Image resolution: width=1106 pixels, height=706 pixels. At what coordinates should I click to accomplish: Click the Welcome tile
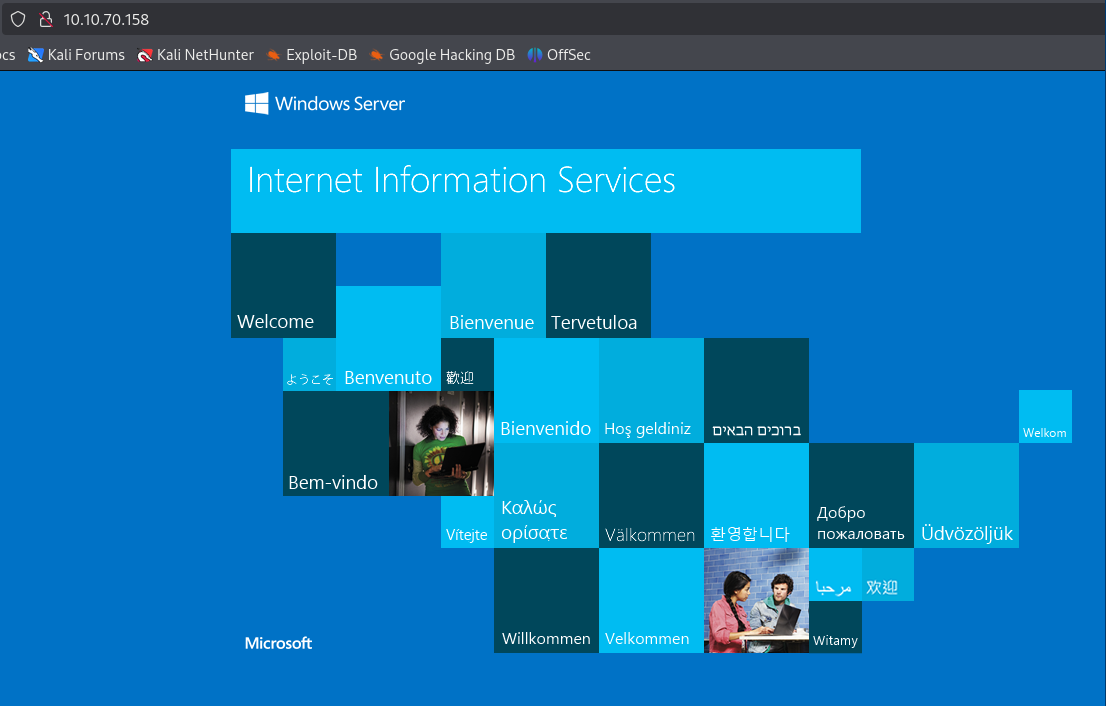(283, 286)
